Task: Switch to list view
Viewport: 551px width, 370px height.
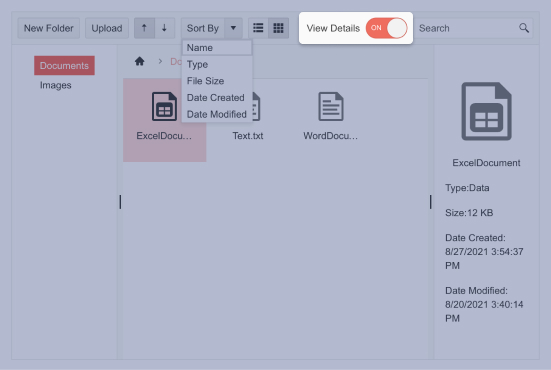Action: coord(258,28)
